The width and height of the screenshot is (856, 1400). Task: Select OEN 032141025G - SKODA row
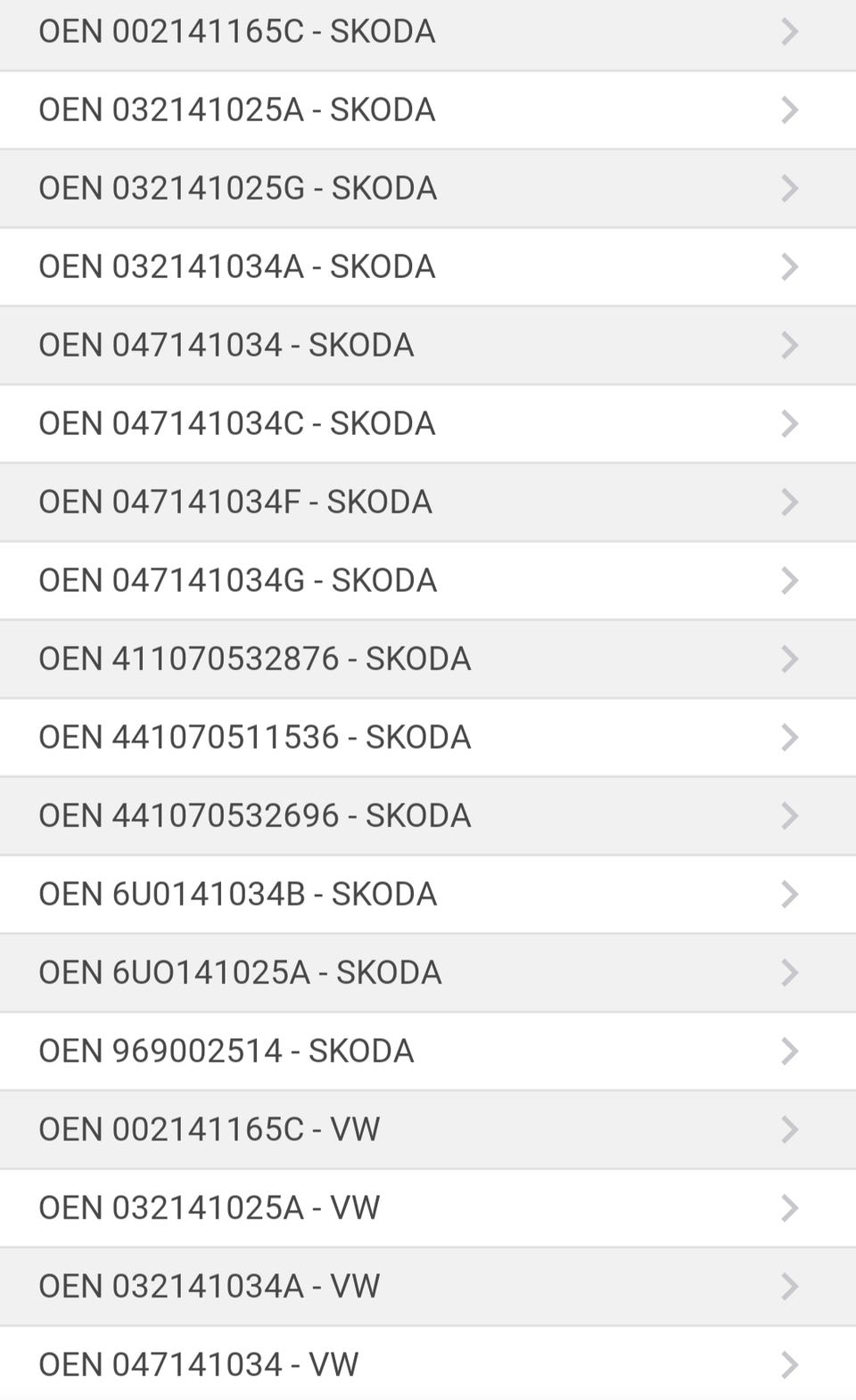click(238, 189)
